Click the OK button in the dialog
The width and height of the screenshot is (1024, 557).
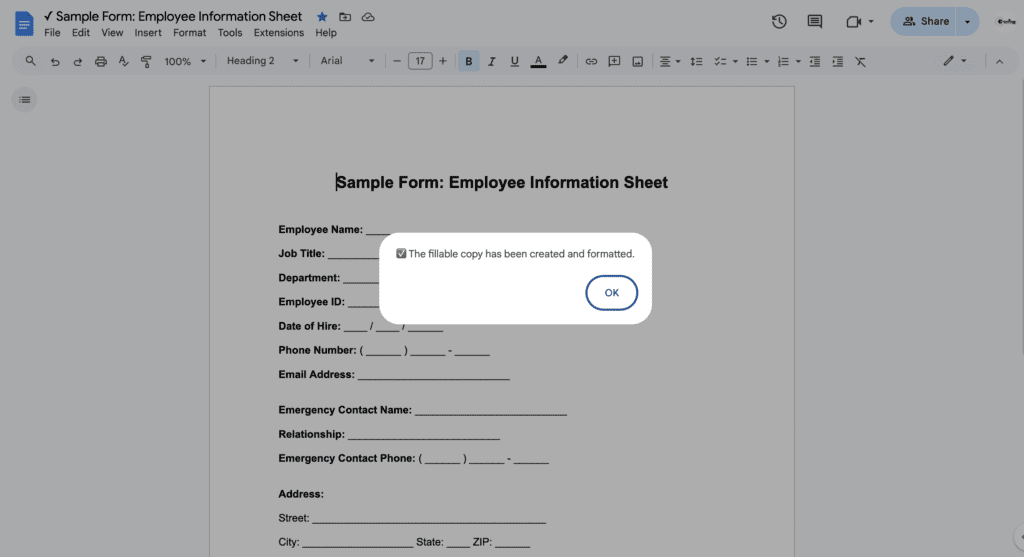tap(611, 293)
